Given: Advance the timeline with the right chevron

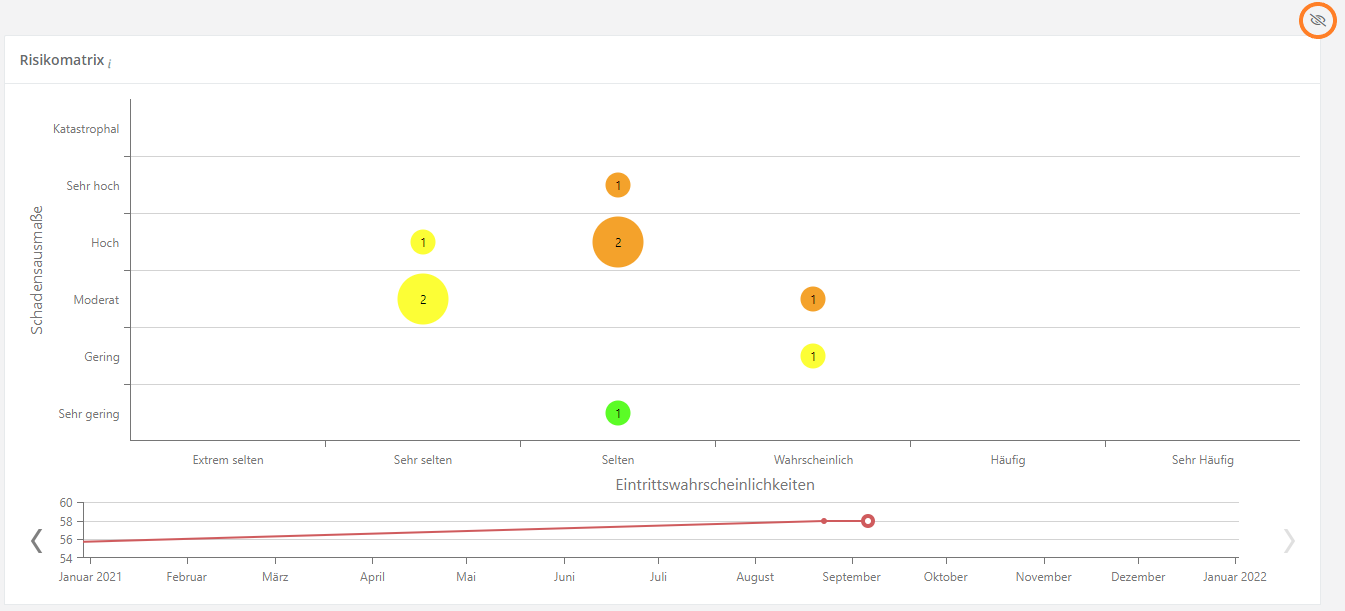Looking at the screenshot, I should point(1289,541).
